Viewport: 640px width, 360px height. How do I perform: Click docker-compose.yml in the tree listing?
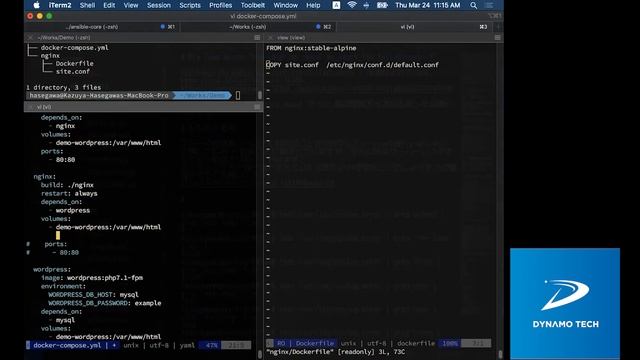[74, 48]
